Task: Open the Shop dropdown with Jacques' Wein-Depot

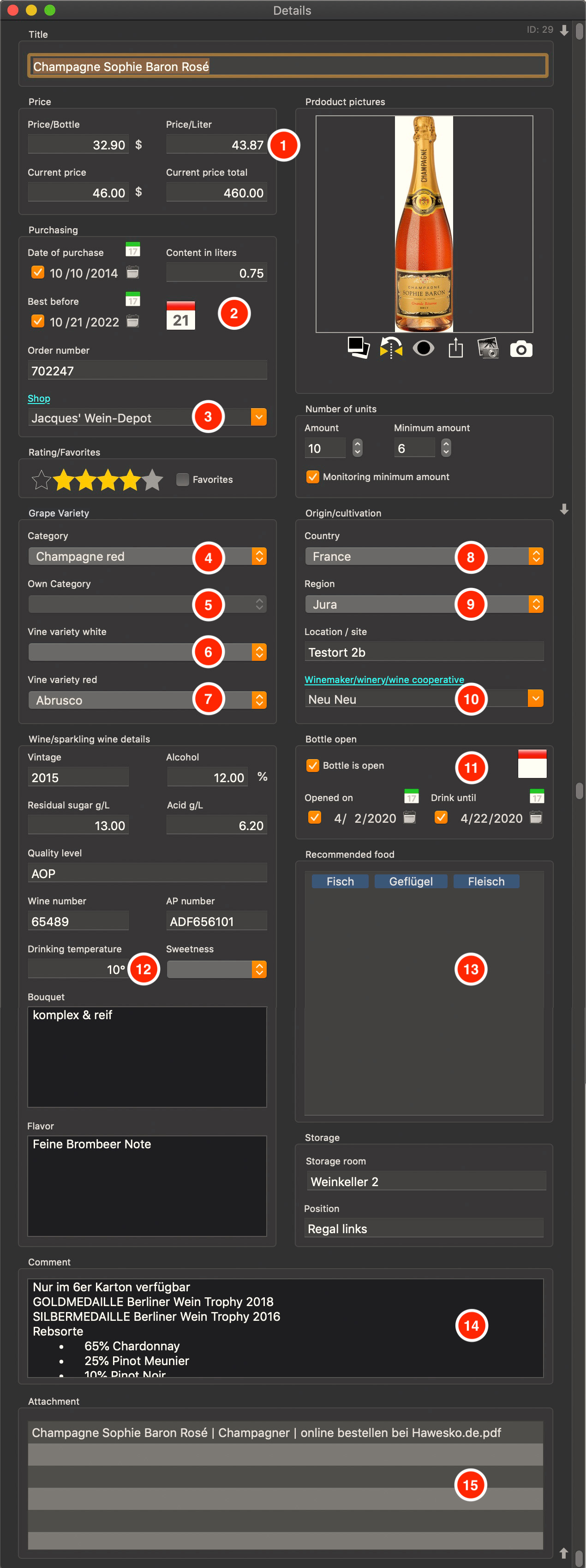Action: [x=259, y=417]
